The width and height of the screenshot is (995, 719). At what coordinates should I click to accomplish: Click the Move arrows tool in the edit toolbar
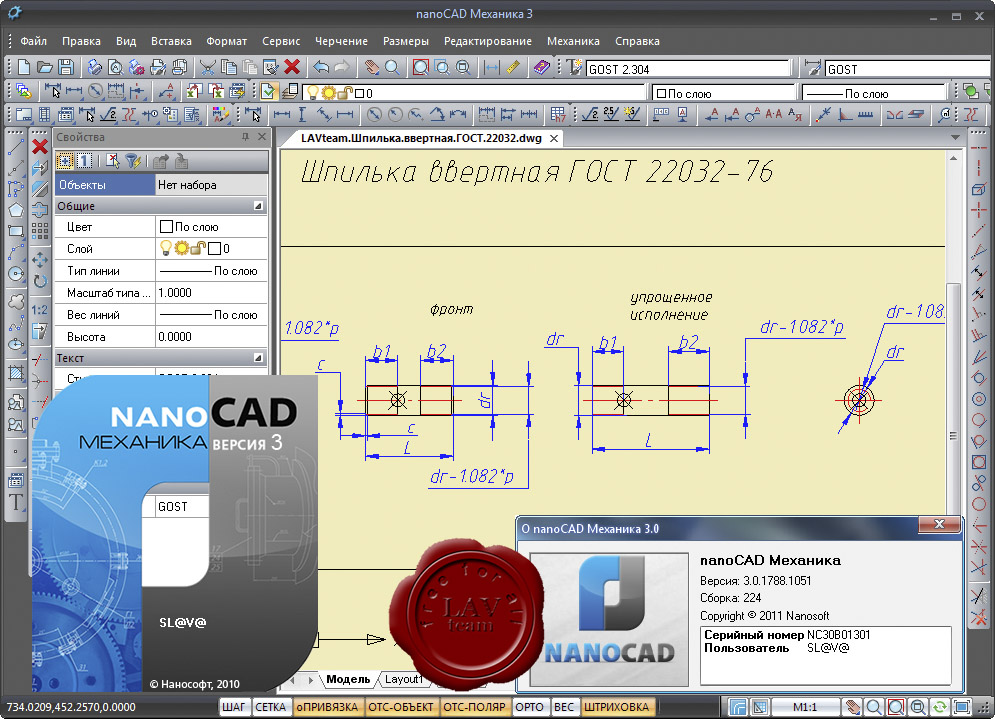(40, 260)
